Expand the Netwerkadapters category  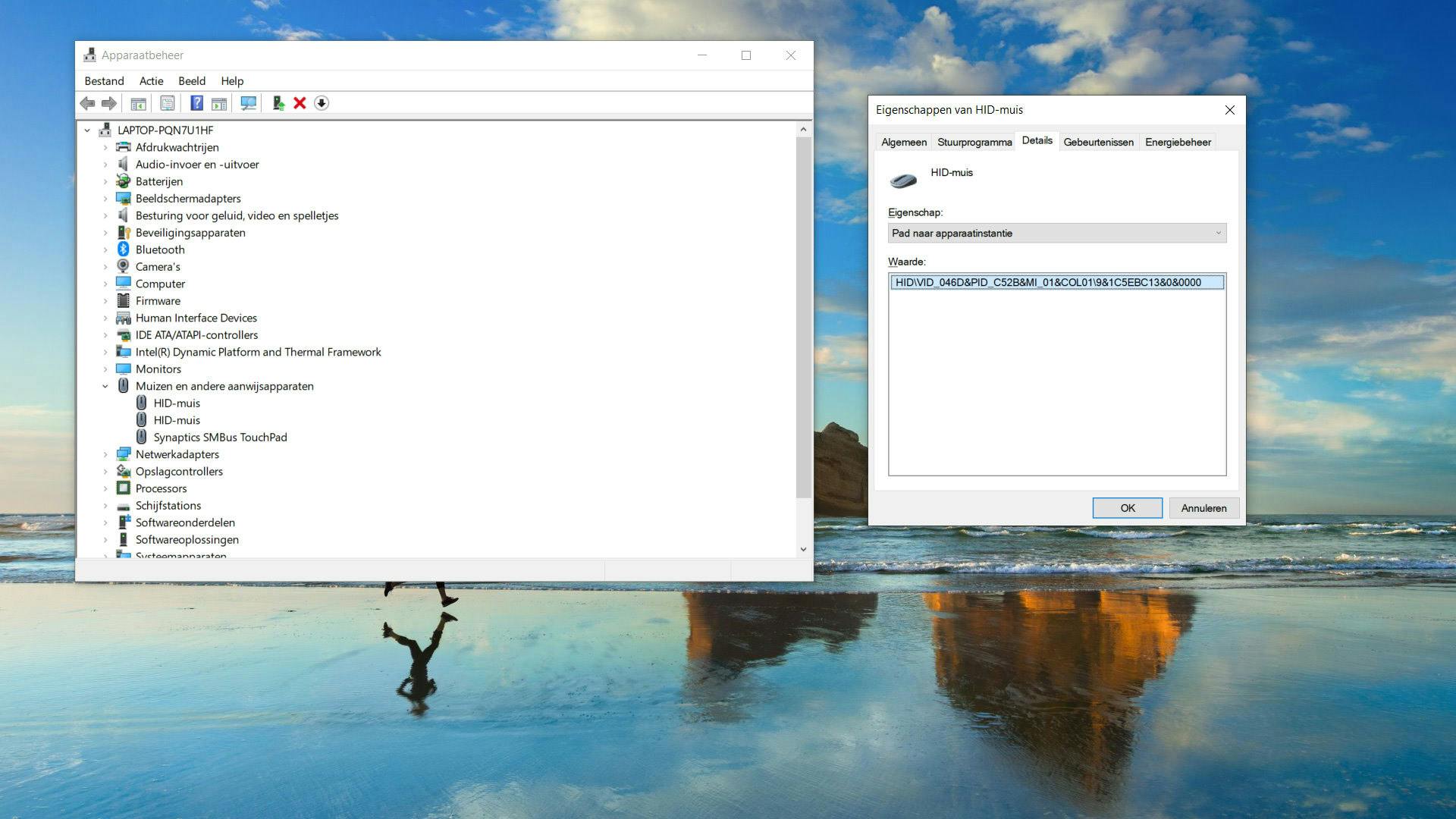[105, 454]
